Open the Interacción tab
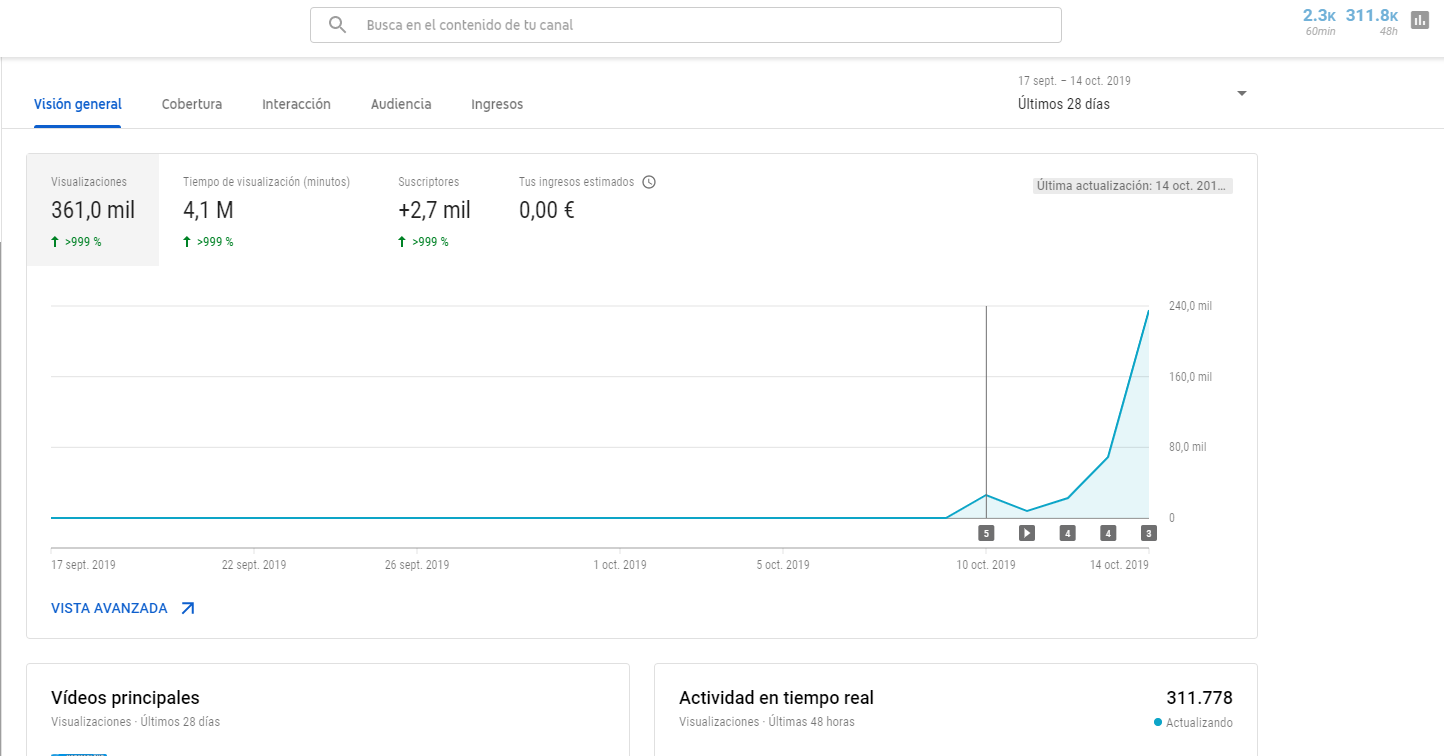Viewport: 1444px width, 756px height. click(296, 104)
